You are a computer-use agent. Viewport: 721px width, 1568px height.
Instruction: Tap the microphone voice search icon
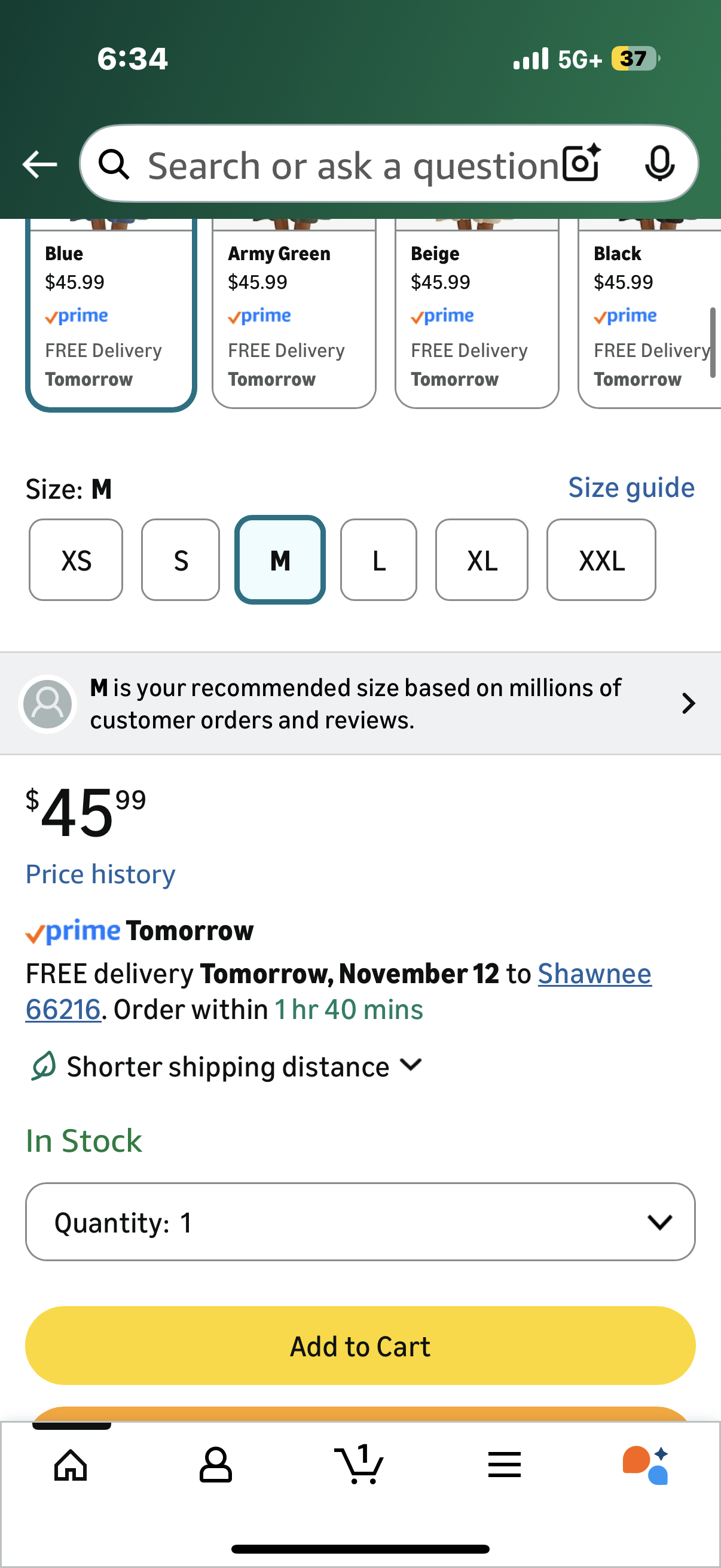(x=659, y=163)
